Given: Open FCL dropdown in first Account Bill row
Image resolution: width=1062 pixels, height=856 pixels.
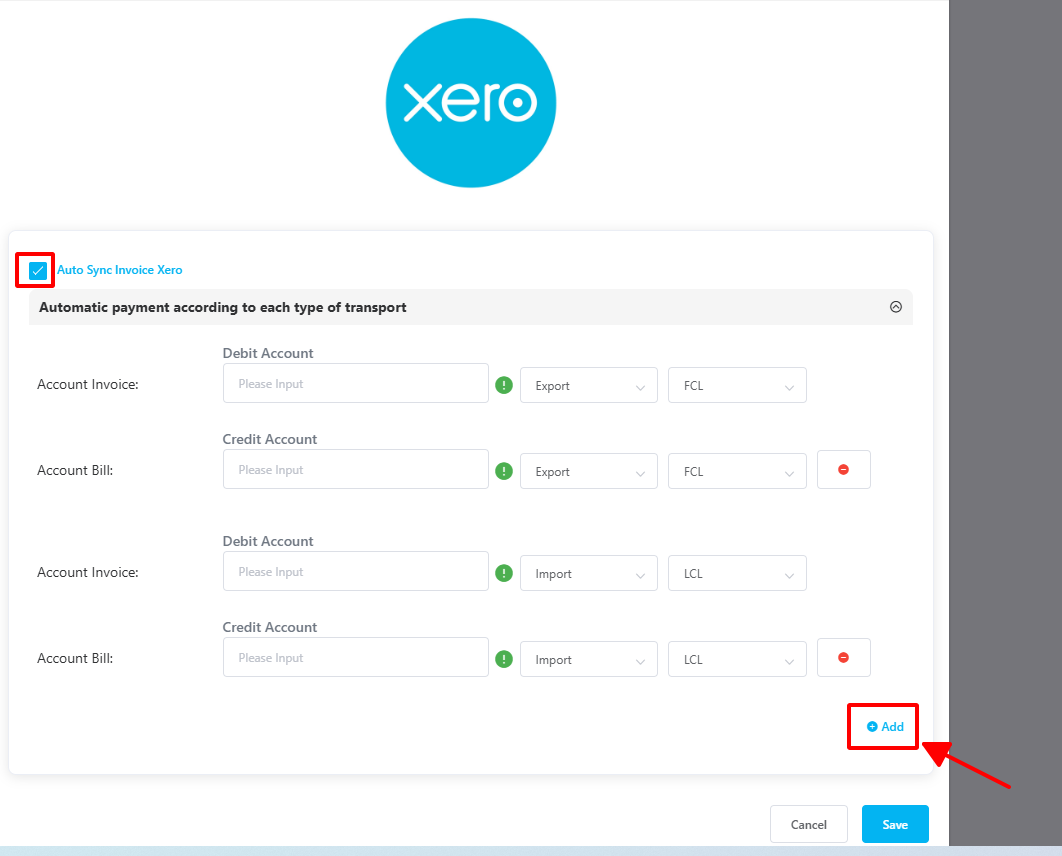Looking at the screenshot, I should (737, 471).
